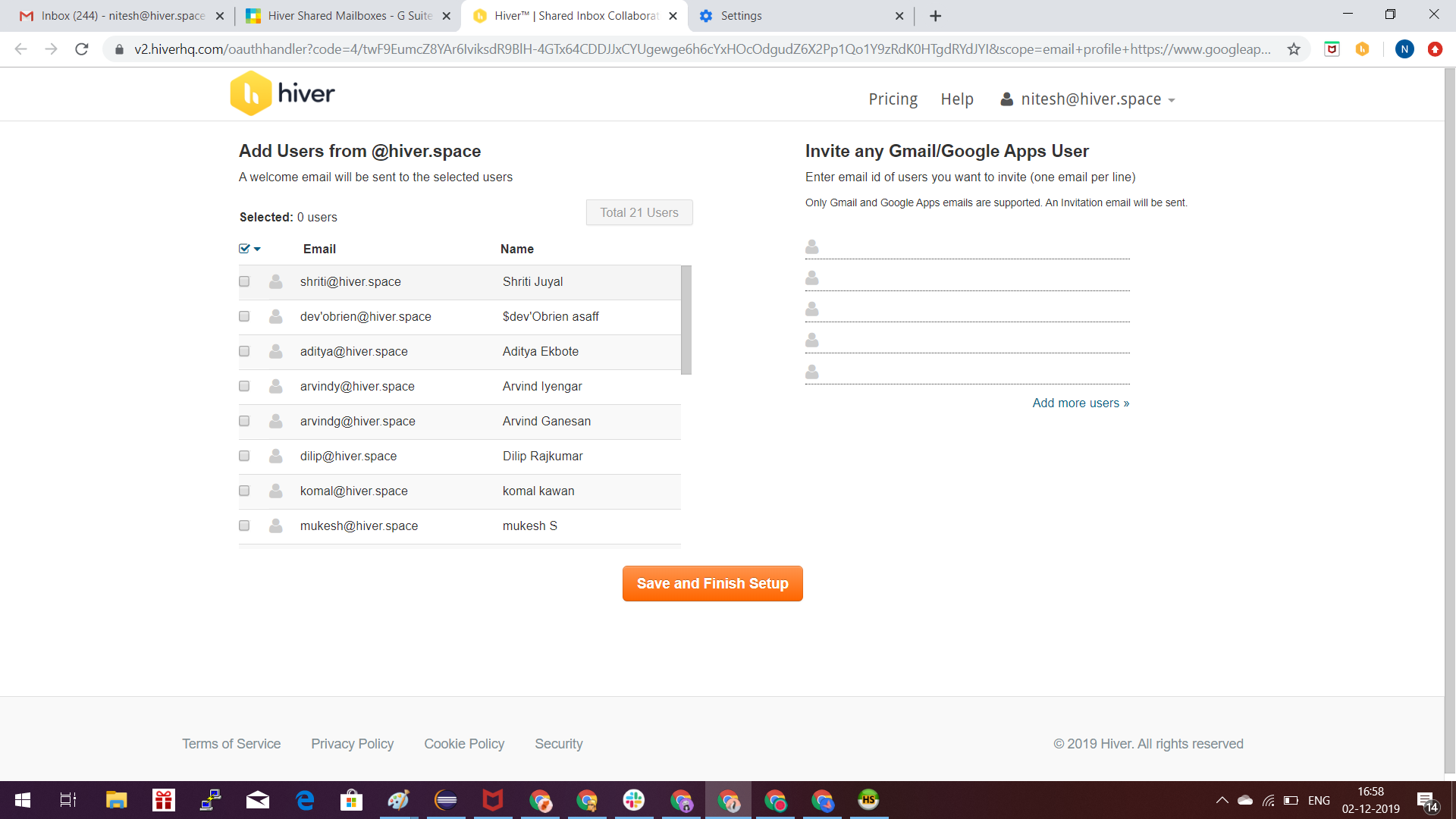Open Security footer link
Image resolution: width=1456 pixels, height=819 pixels.
pos(559,744)
